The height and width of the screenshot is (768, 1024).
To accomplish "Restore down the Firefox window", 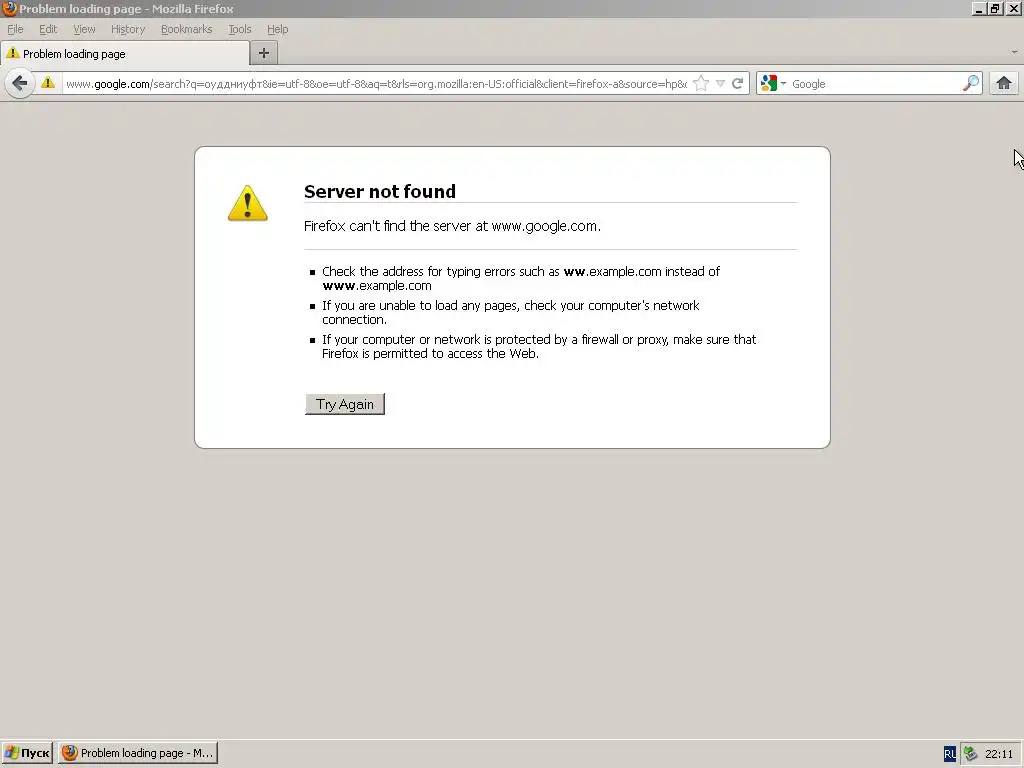I will [995, 8].
